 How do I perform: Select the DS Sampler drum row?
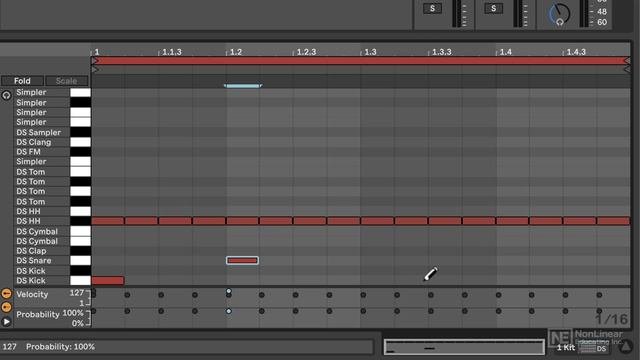(38, 132)
